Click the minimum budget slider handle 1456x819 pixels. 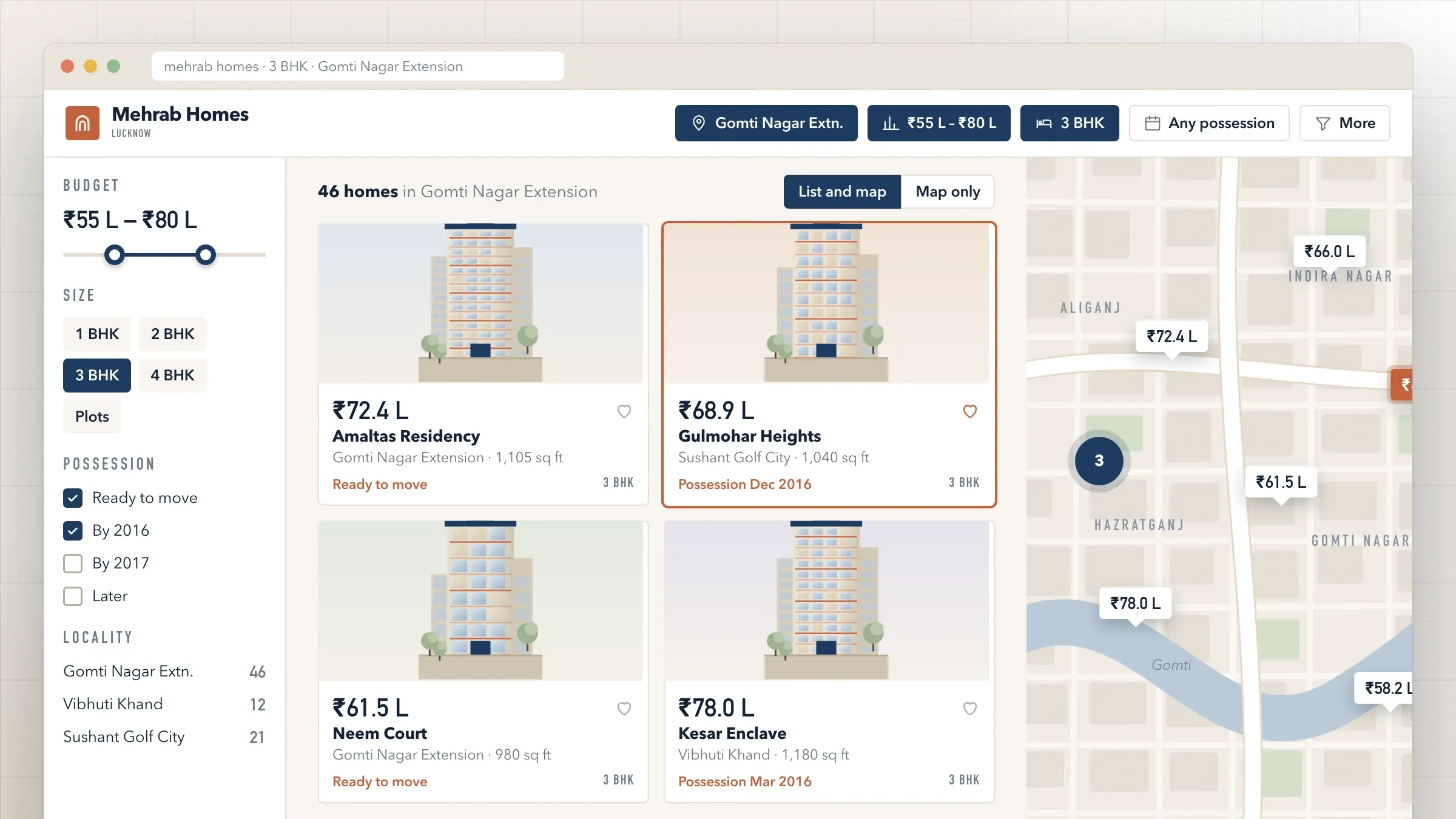(x=115, y=255)
